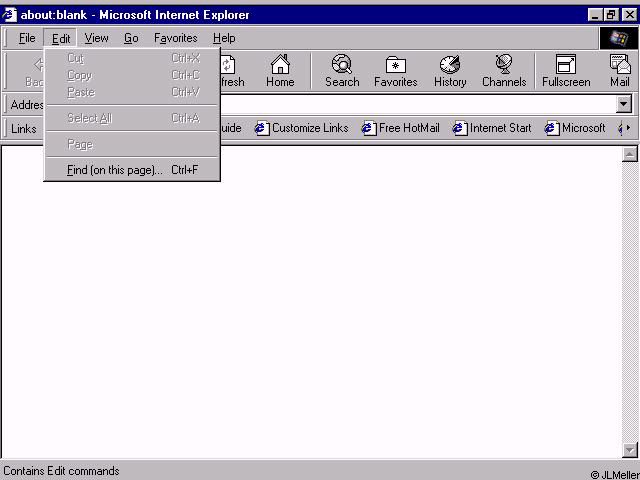Click the greyed Select All menu entry
The width and height of the screenshot is (640, 480).
pyautogui.click(x=132, y=118)
